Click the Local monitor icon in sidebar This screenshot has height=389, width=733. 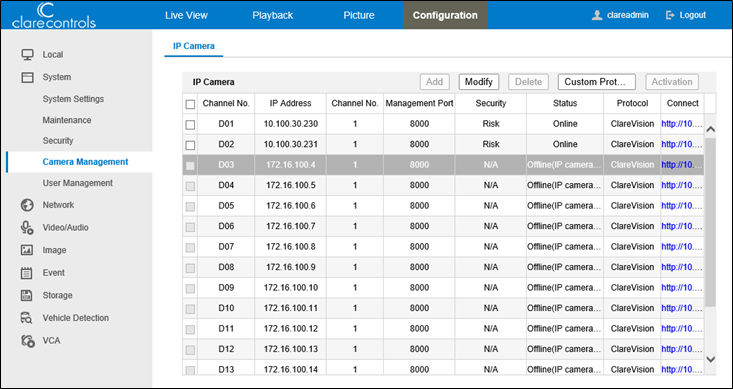click(x=28, y=55)
